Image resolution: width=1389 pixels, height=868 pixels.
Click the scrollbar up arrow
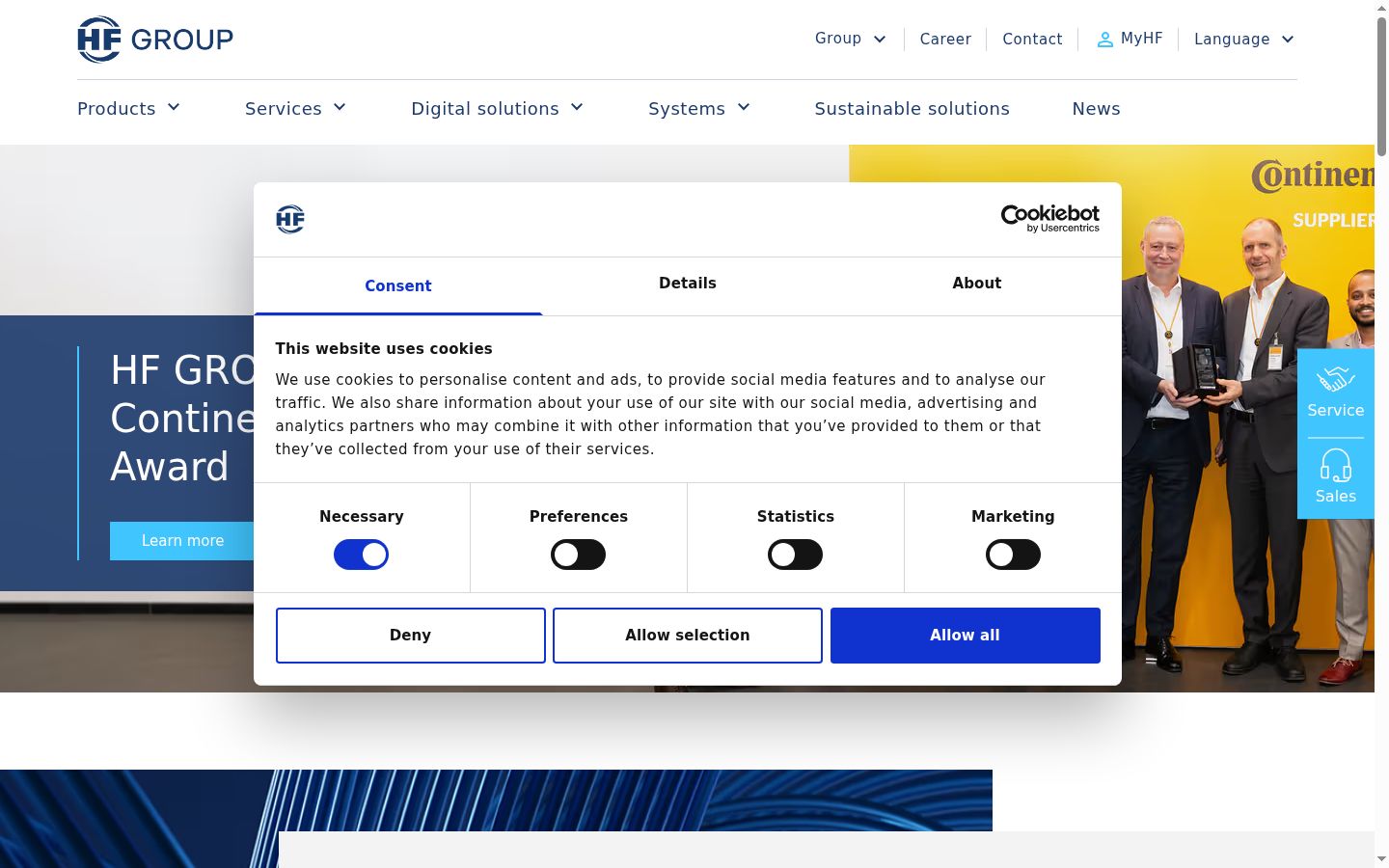click(1381, 8)
